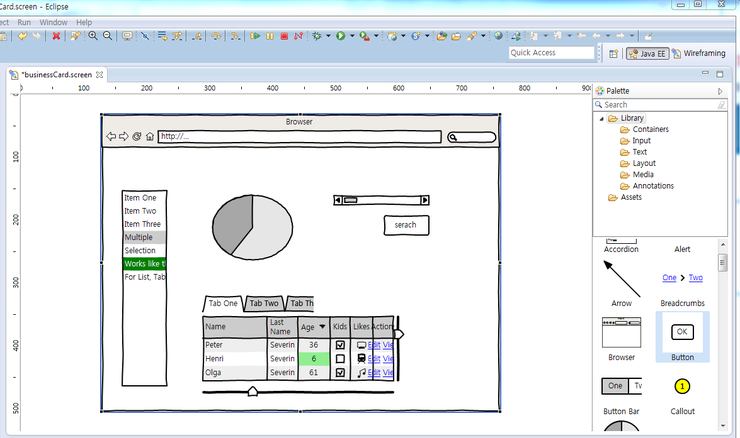Image resolution: width=740 pixels, height=438 pixels.
Task: Select the Arrow palette item
Action: (622, 284)
